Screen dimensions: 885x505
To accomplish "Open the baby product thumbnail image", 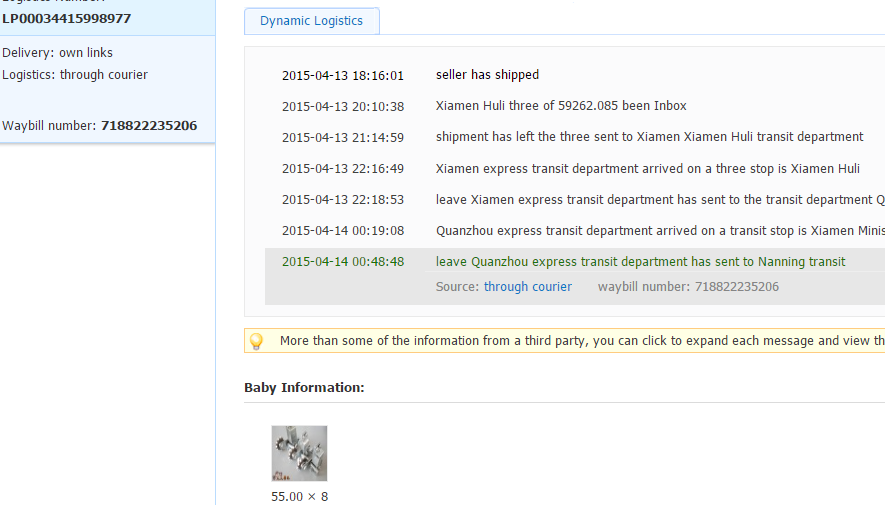I will point(299,454).
